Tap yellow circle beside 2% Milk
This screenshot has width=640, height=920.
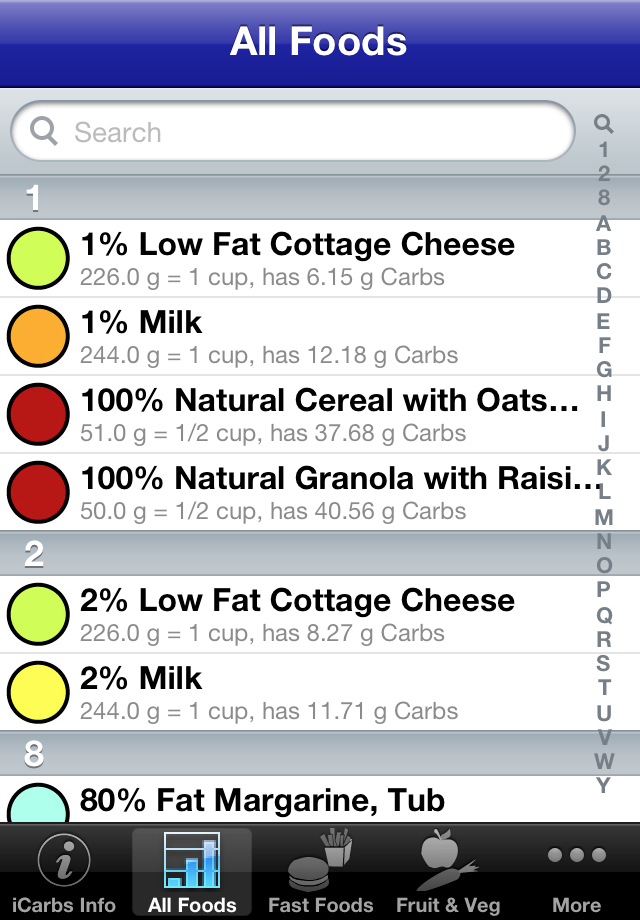tap(38, 692)
